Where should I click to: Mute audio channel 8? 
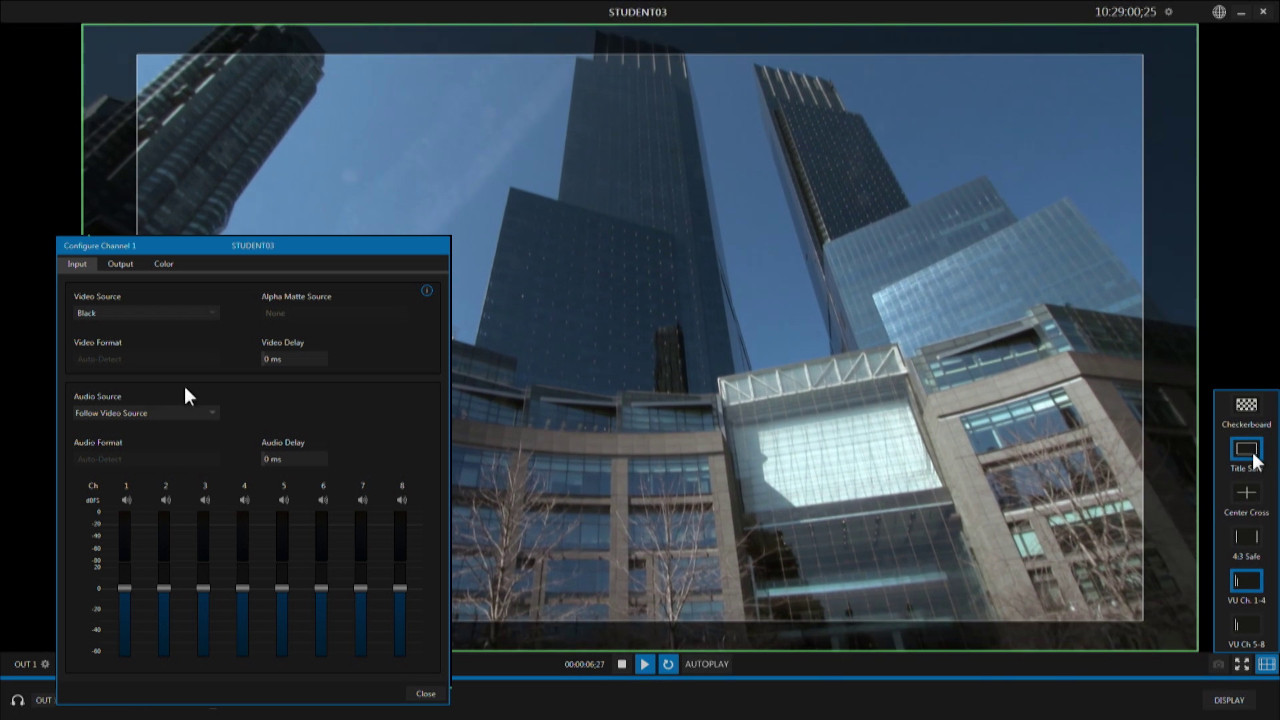click(x=402, y=500)
